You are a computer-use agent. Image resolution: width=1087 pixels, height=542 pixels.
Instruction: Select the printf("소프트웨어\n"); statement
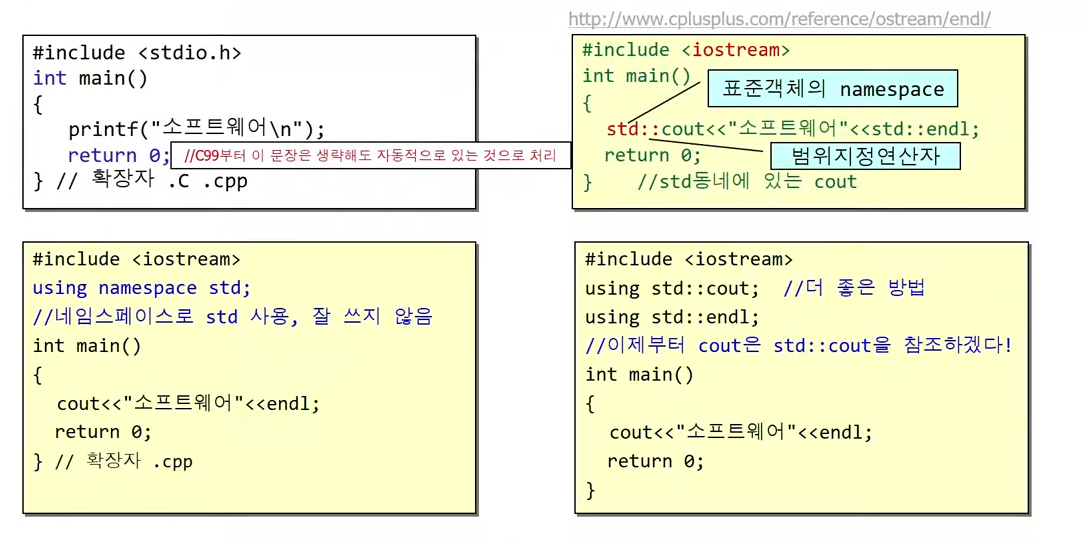click(196, 129)
